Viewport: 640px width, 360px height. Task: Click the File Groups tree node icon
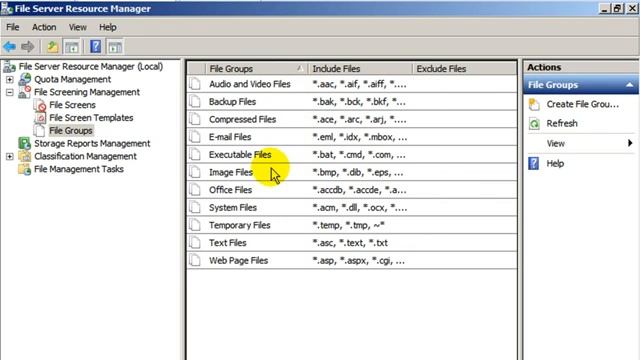click(40, 131)
